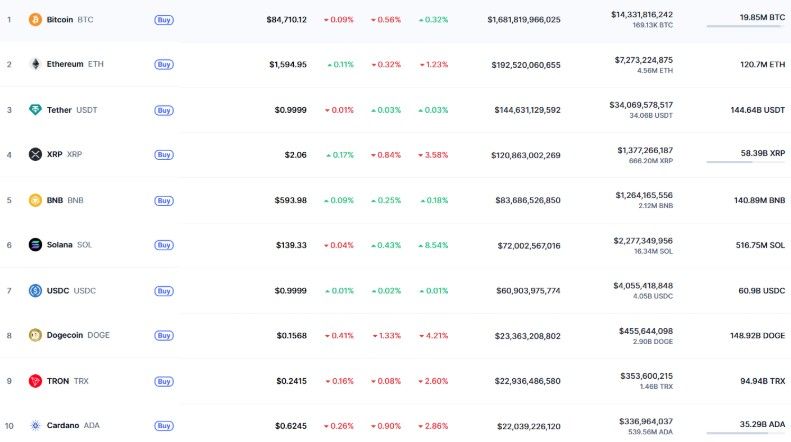Open the Cardano ADA name link

pos(73,425)
